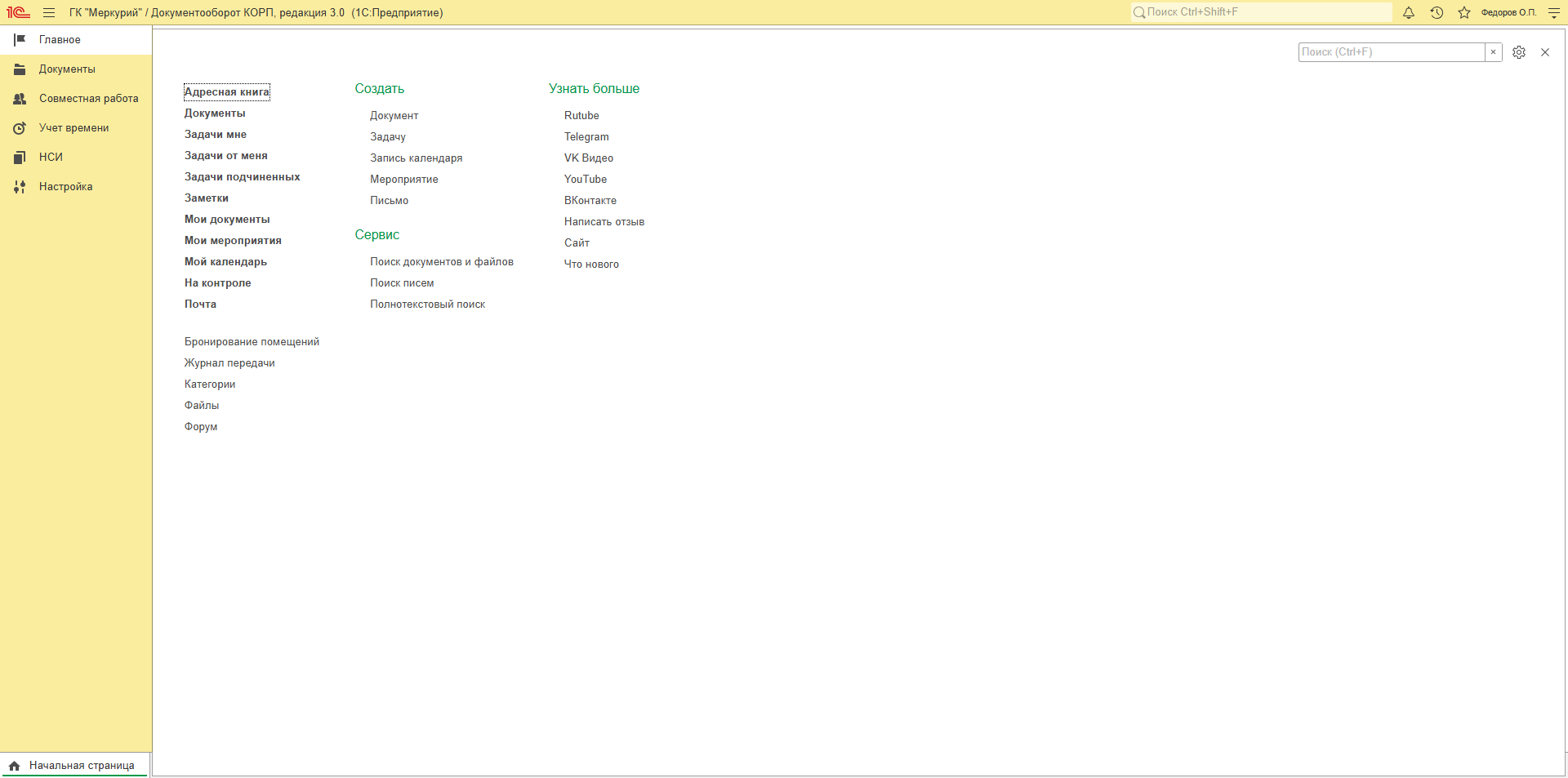Viewport: 1568px width, 778px height.
Task: Open favorites star icon
Action: pos(1464,12)
